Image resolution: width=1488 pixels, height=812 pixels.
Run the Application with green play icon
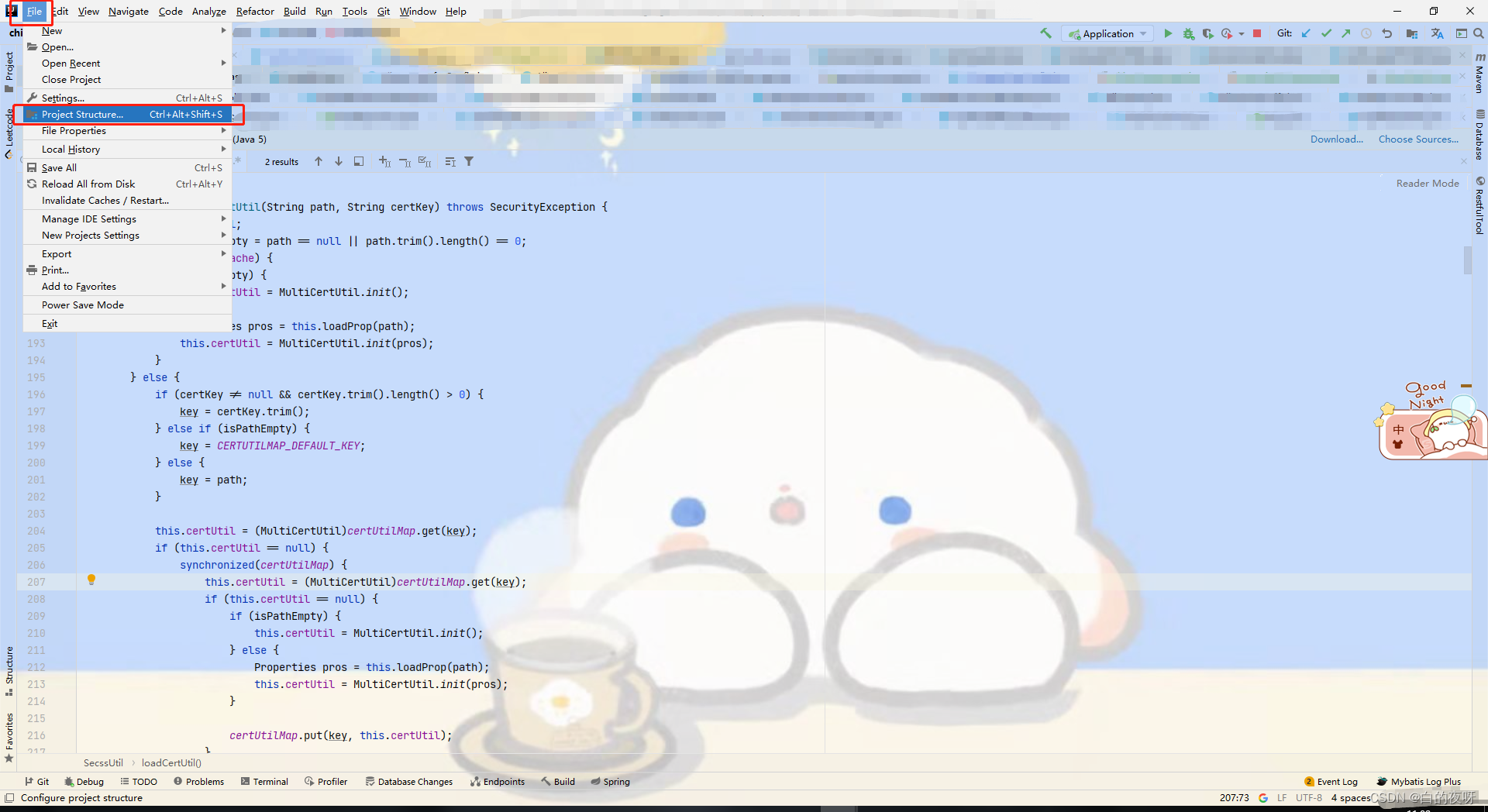(1168, 33)
